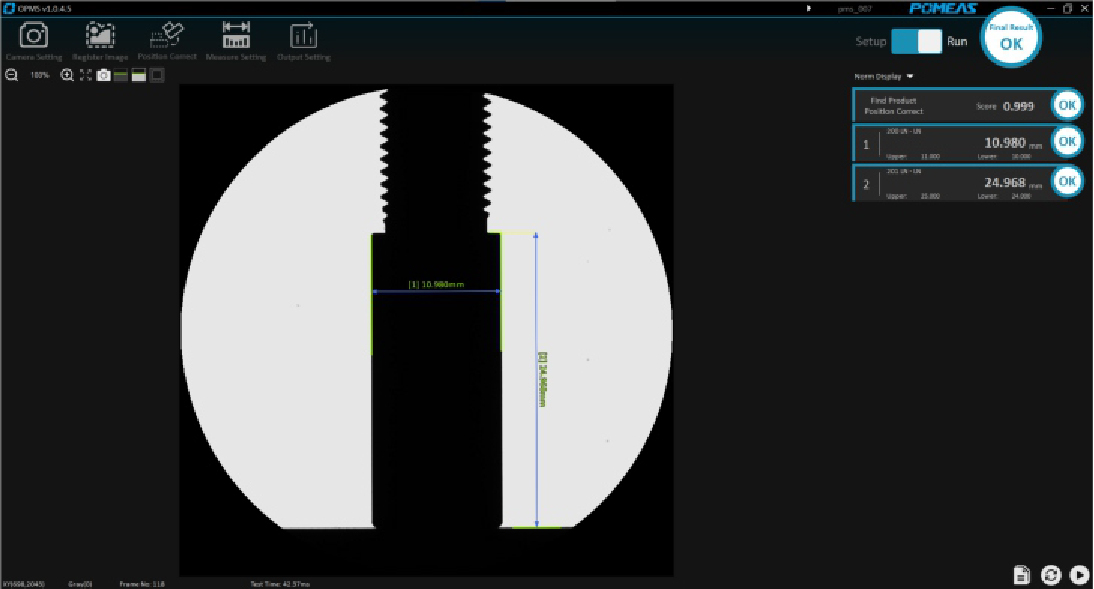Click OK badge for measurement 2
The width and height of the screenshot is (1094, 589).
pos(1067,181)
